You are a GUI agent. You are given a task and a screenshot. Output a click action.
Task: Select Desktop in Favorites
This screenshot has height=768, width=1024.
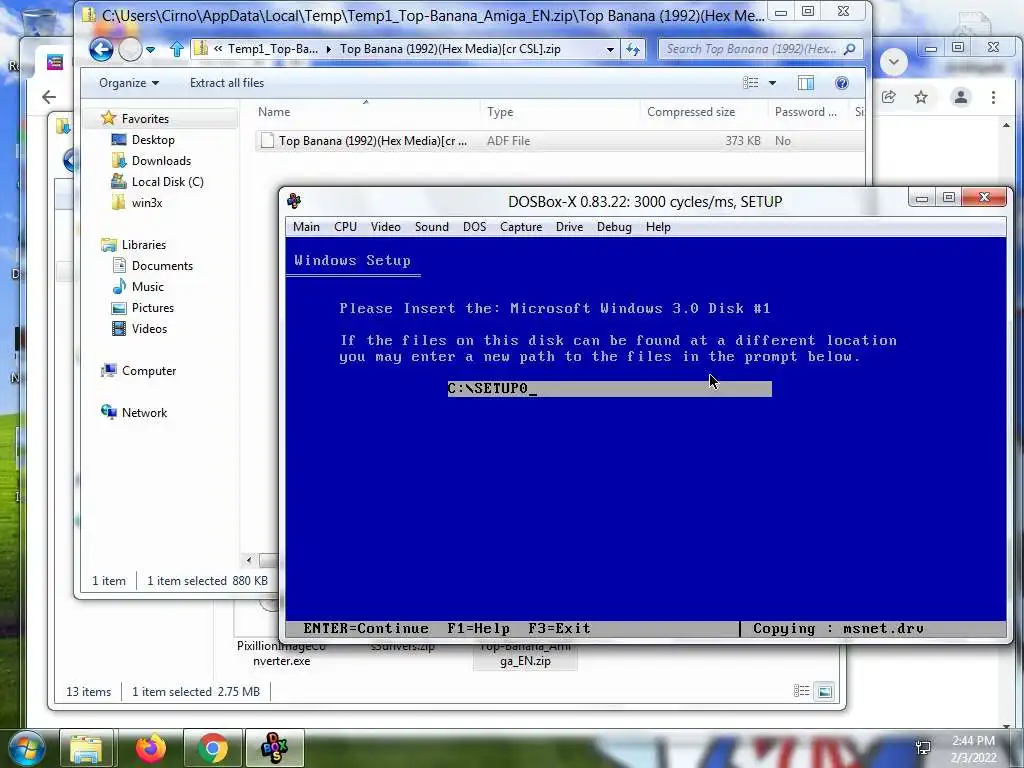click(x=153, y=140)
